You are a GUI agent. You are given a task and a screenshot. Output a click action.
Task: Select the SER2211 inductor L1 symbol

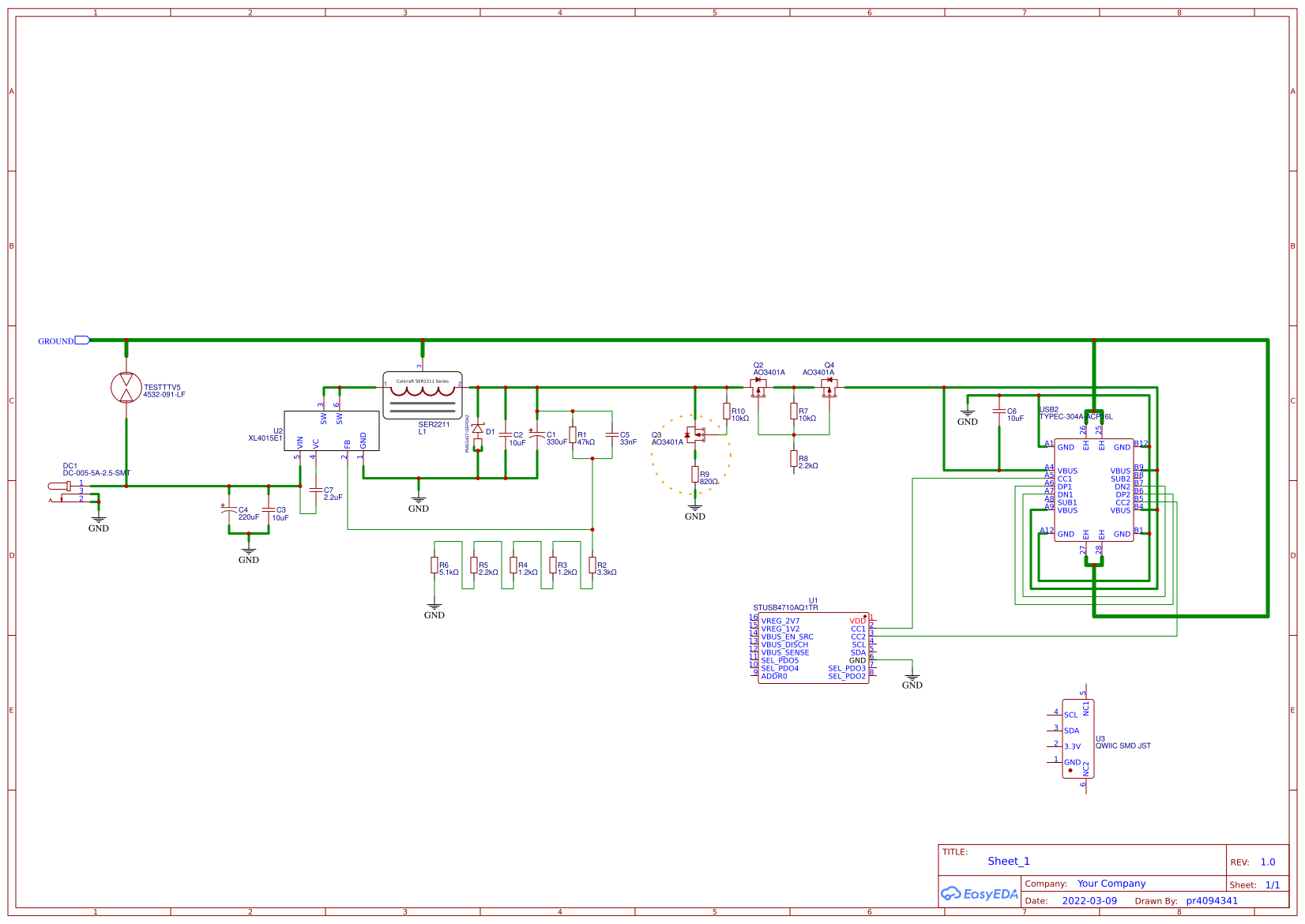(x=423, y=395)
